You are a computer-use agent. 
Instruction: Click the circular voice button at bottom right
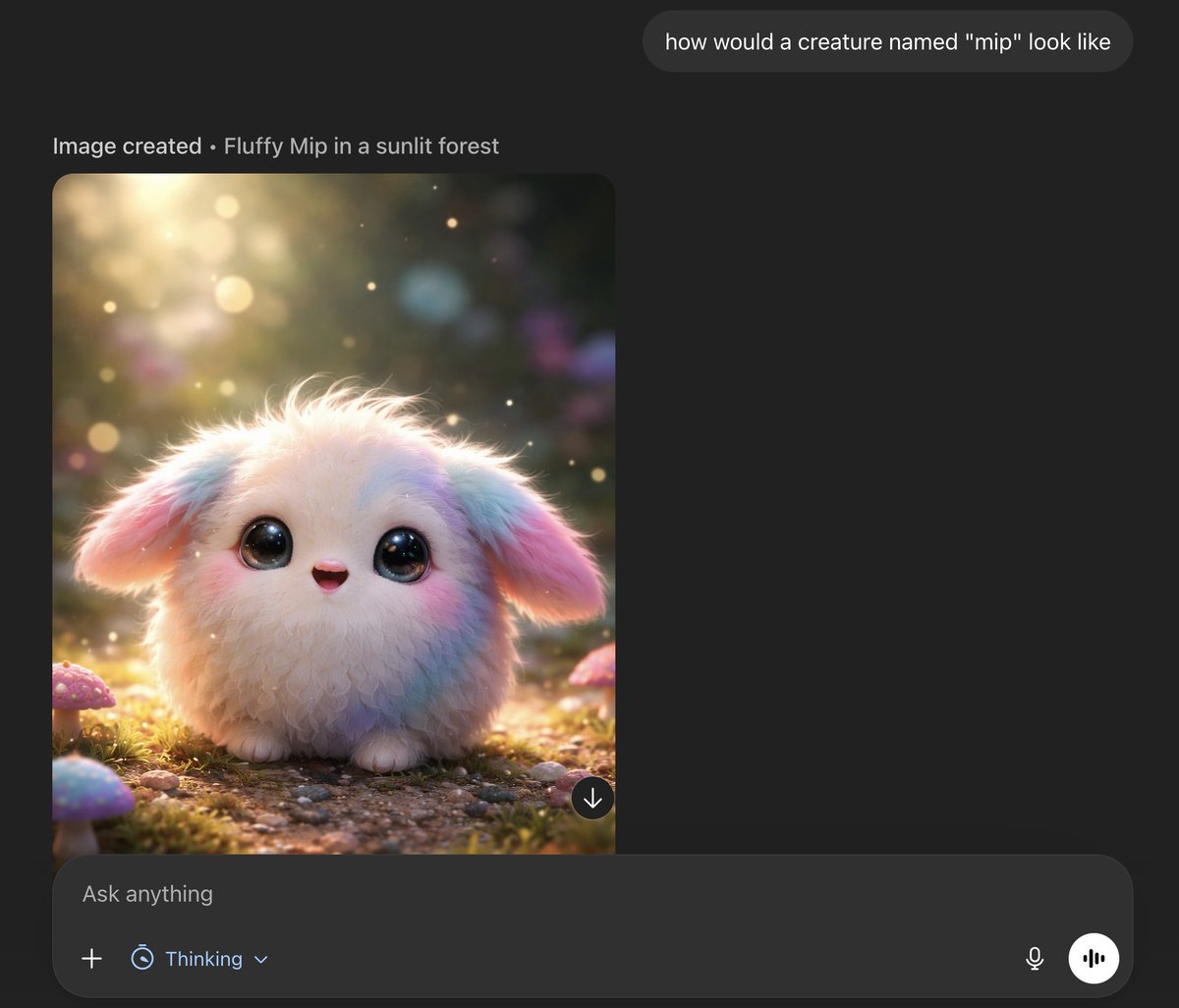pyautogui.click(x=1094, y=958)
